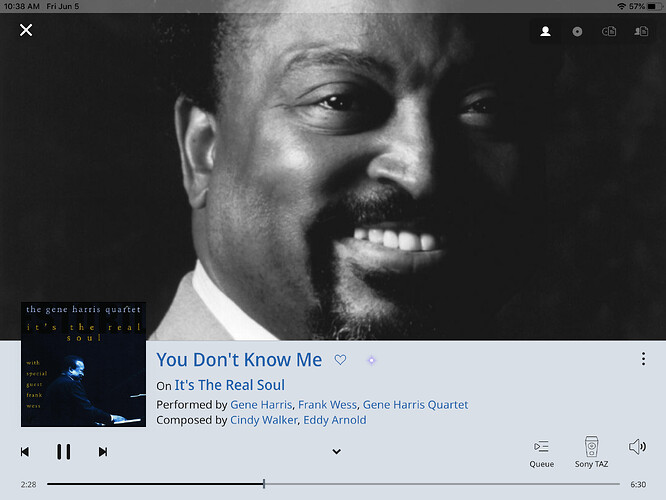
Task: Skip to the previous track
Action: tap(25, 452)
